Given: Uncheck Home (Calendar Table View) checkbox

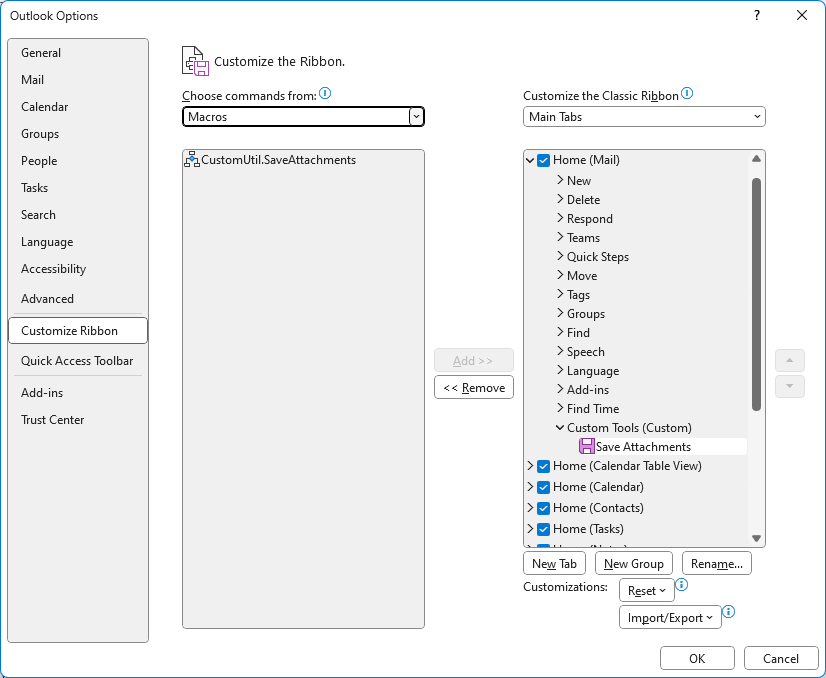Looking at the screenshot, I should 543,466.
